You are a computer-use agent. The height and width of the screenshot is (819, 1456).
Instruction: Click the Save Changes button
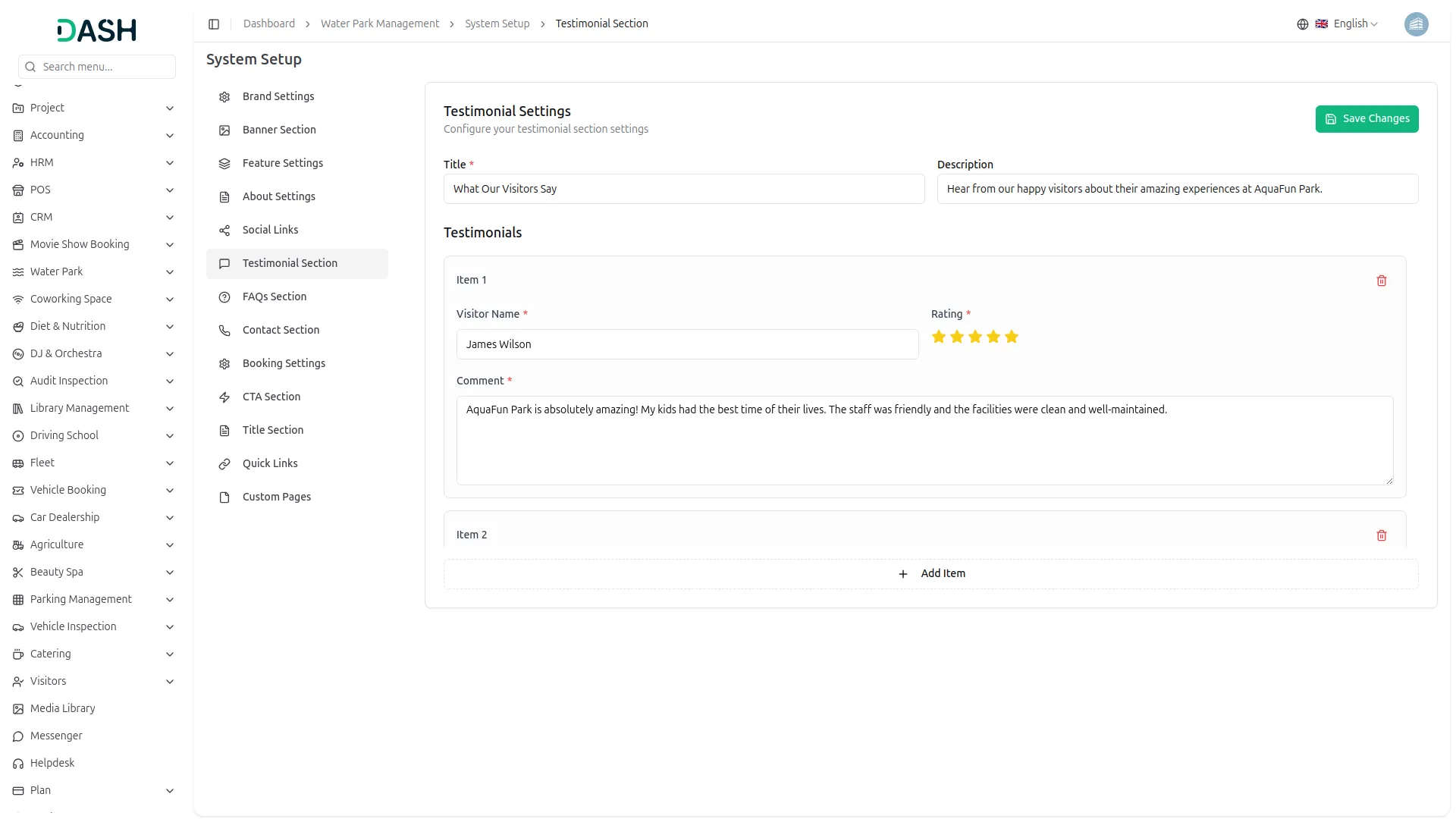point(1366,119)
